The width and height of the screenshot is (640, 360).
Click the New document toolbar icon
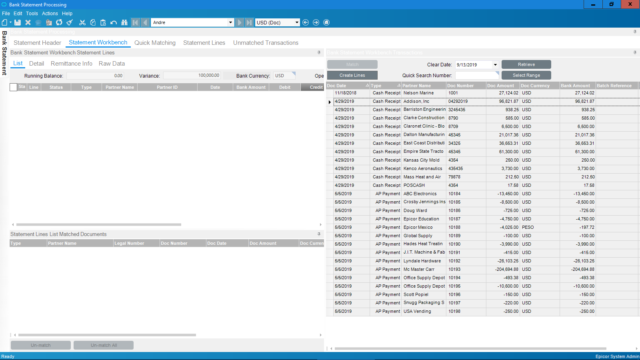coord(4,22)
